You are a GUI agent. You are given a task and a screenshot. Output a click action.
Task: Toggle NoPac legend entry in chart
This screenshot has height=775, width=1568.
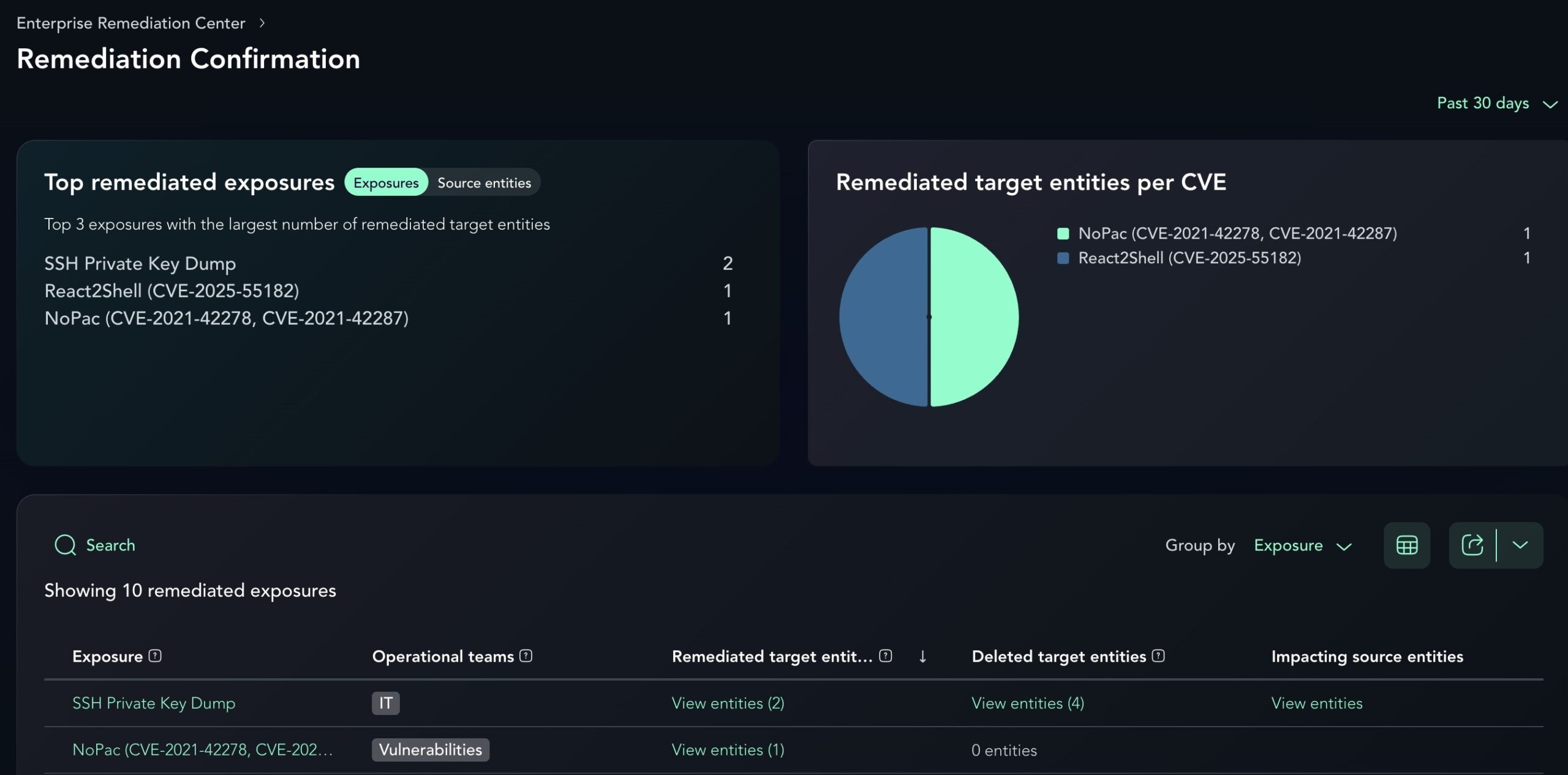click(1237, 233)
